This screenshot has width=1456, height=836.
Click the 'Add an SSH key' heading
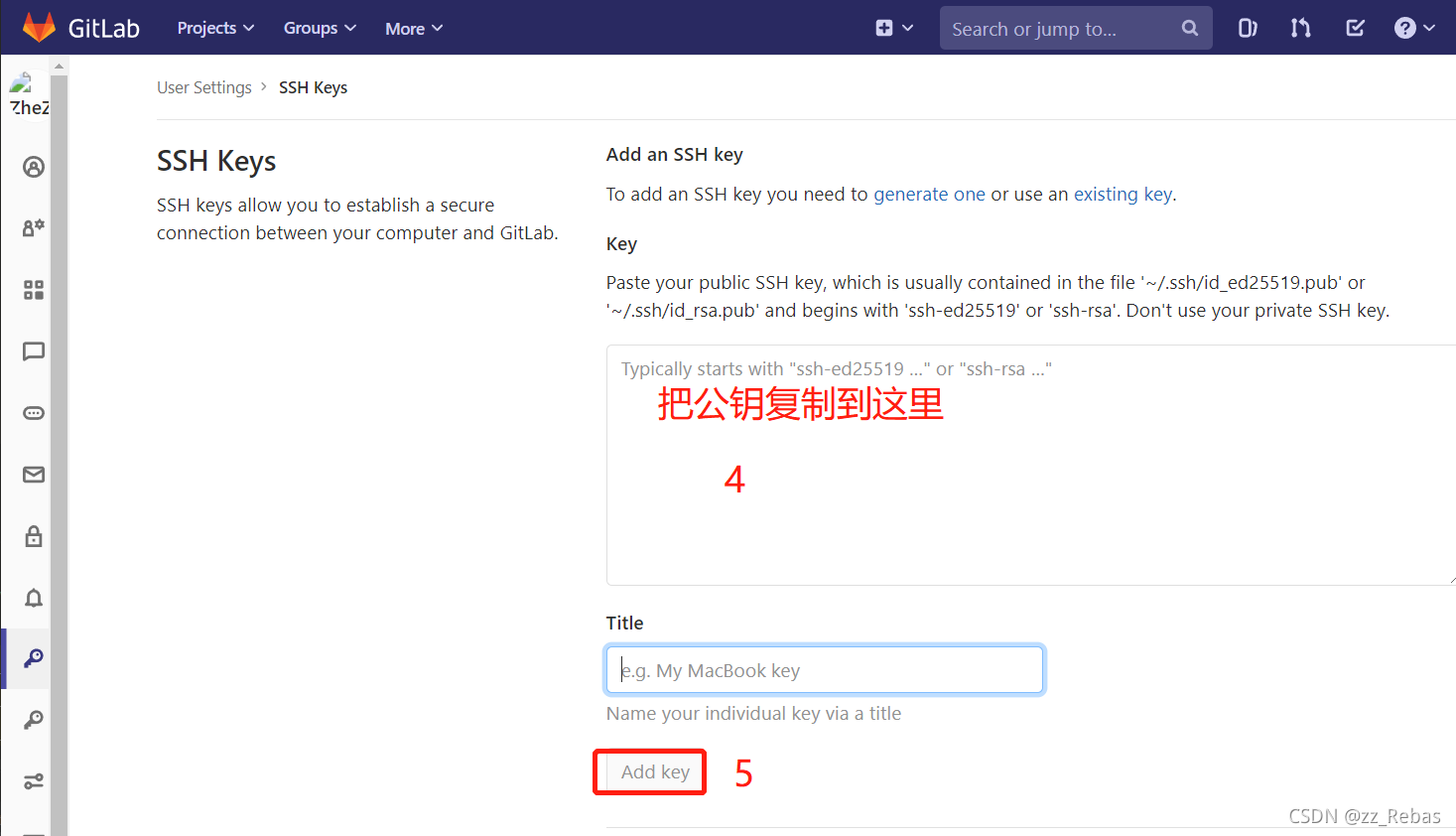(x=674, y=155)
